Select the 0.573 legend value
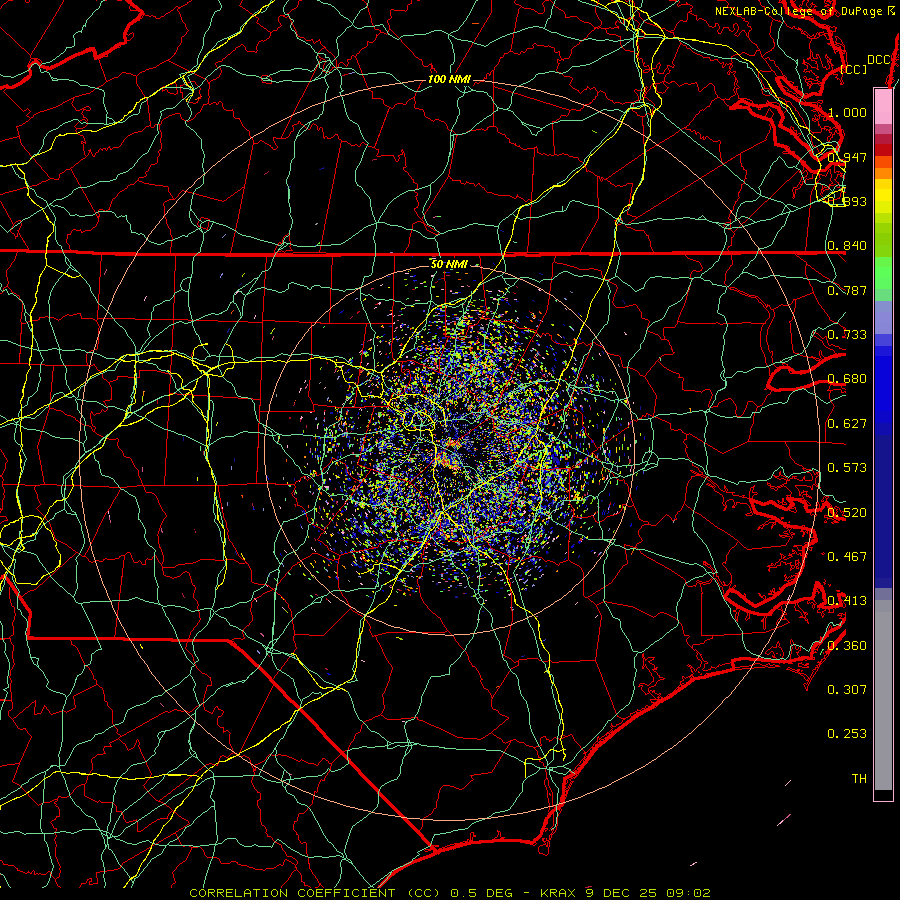 pyautogui.click(x=847, y=468)
